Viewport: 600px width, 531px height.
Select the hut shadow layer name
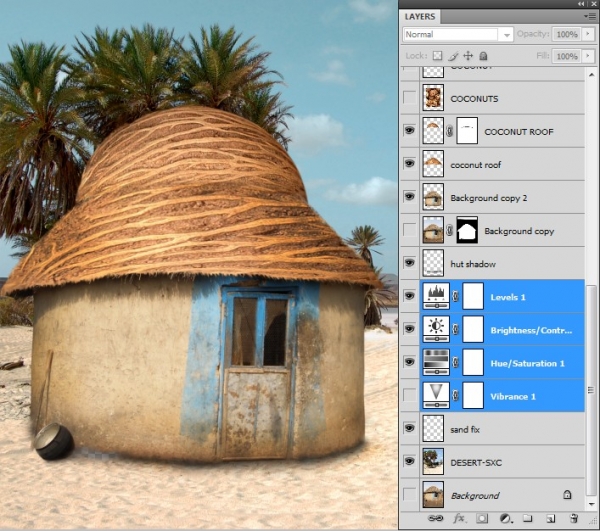[x=473, y=264]
